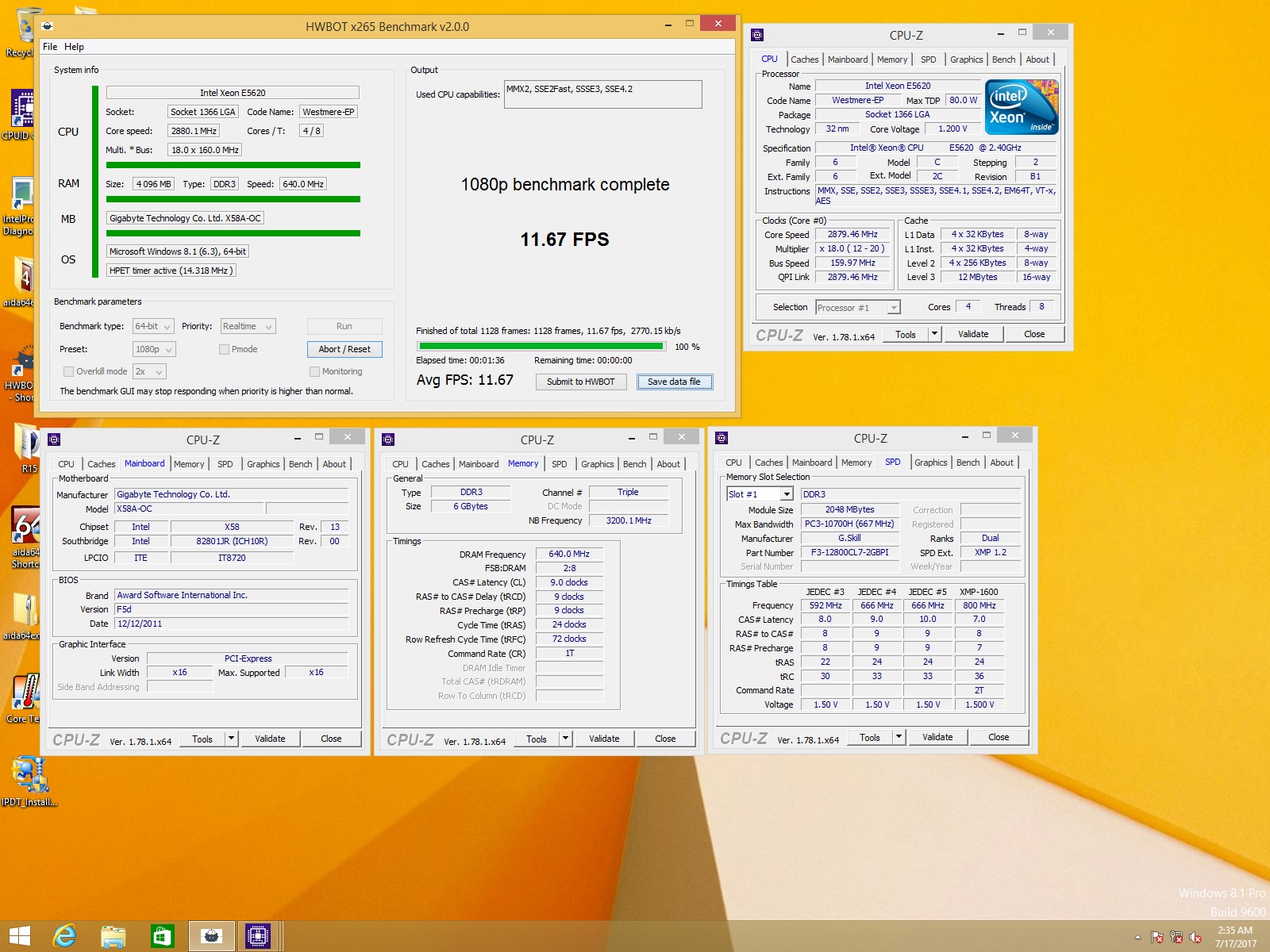Screen dimensions: 1270x952
Task: Open the Benchmark type 64-bit dropdown
Action: click(x=153, y=326)
